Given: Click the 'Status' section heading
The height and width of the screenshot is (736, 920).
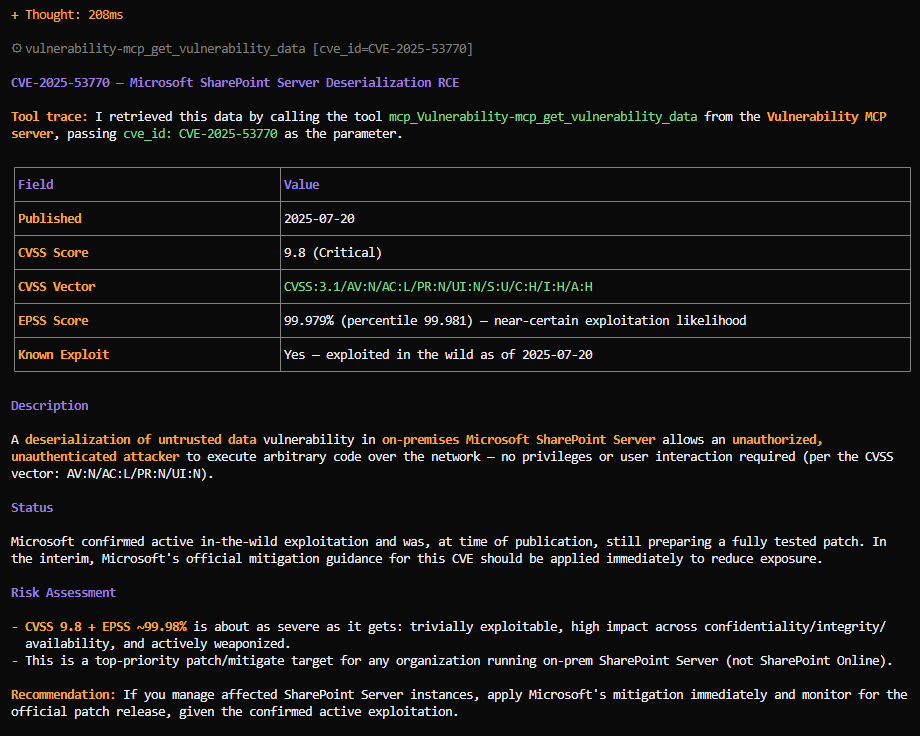Looking at the screenshot, I should pyautogui.click(x=32, y=508).
